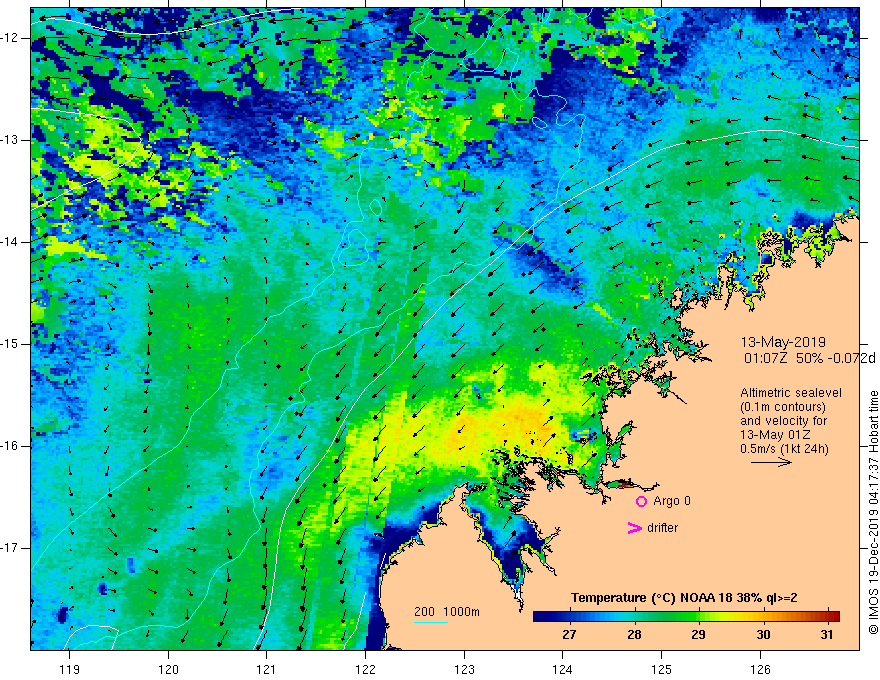Click the latitude axis label '-12'
The width and height of the screenshot is (880, 680).
(x=10, y=38)
